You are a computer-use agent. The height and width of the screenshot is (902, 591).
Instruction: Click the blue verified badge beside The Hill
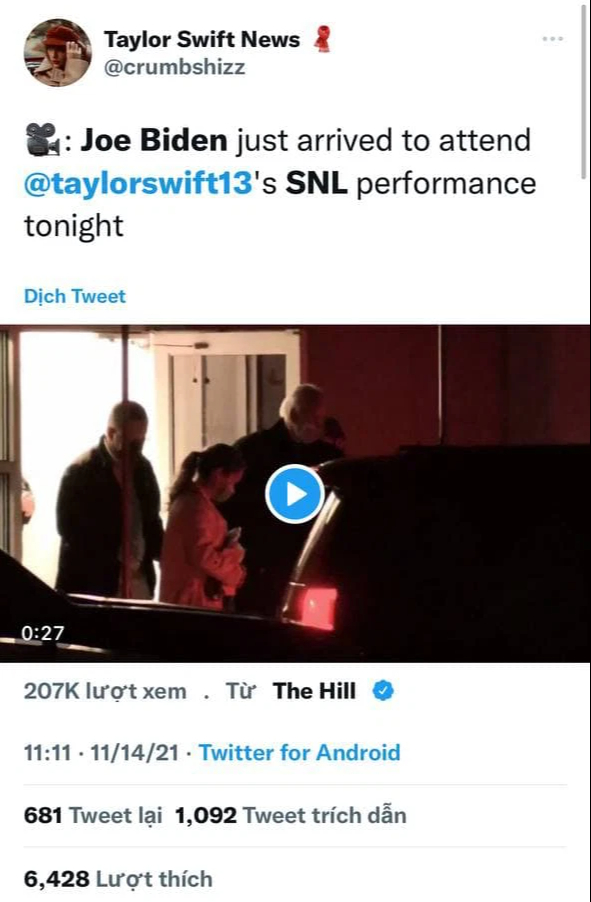(383, 690)
